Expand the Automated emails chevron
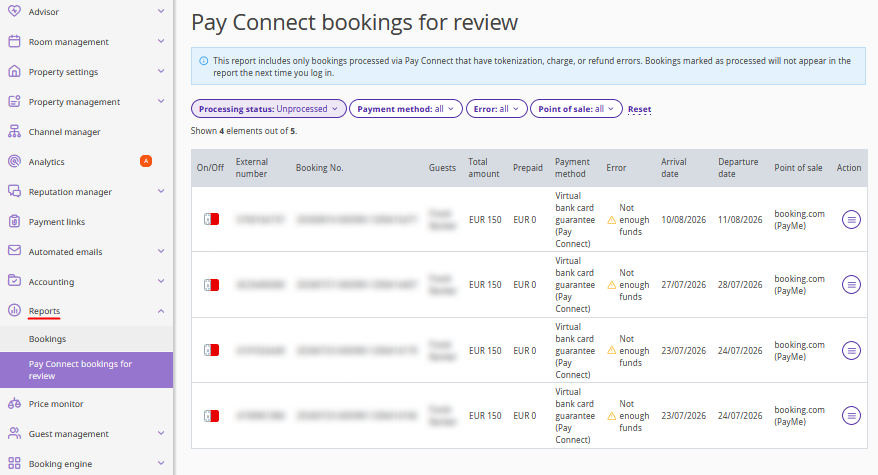 pyautogui.click(x=161, y=251)
